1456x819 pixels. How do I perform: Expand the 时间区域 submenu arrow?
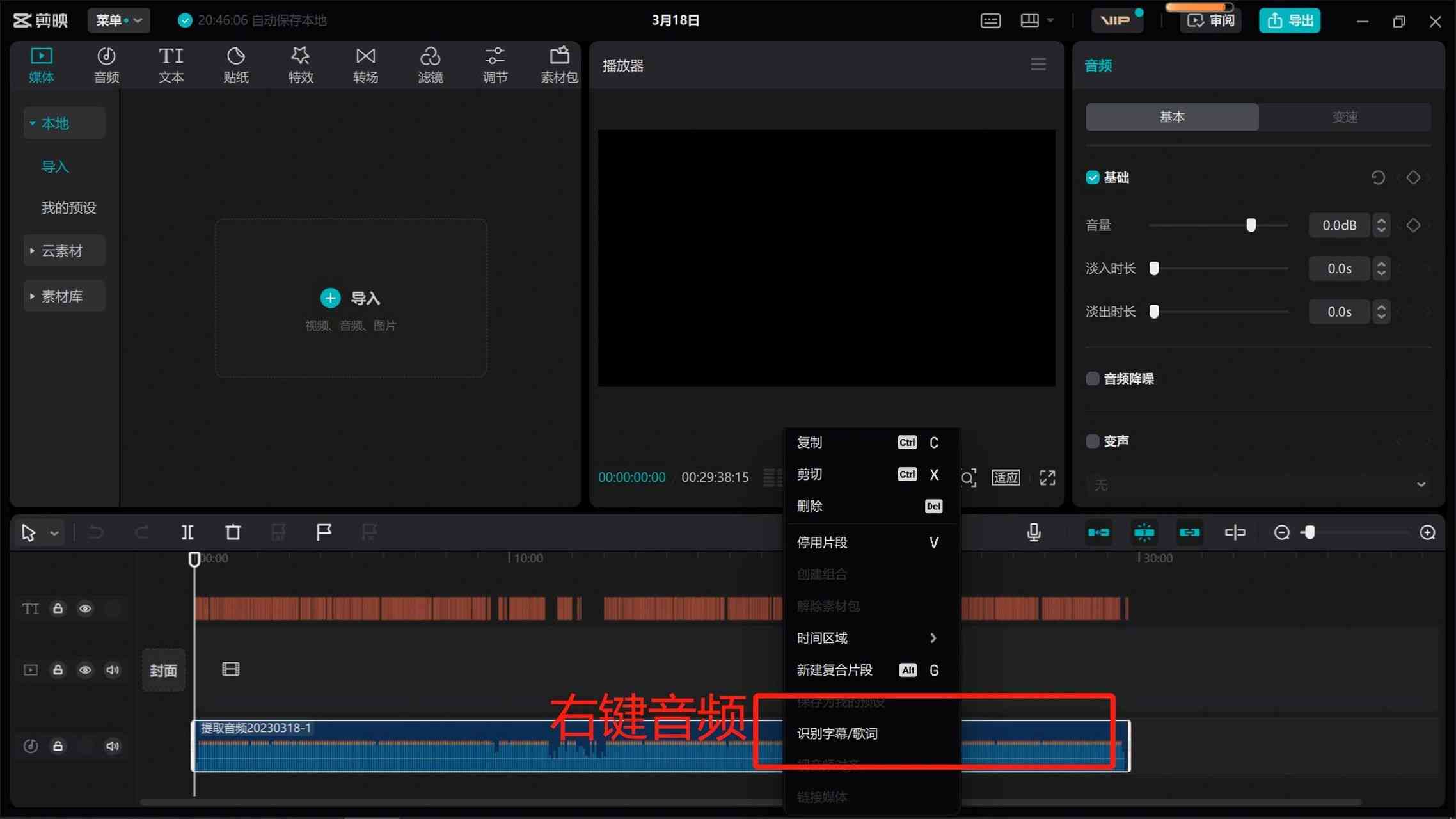coord(933,638)
